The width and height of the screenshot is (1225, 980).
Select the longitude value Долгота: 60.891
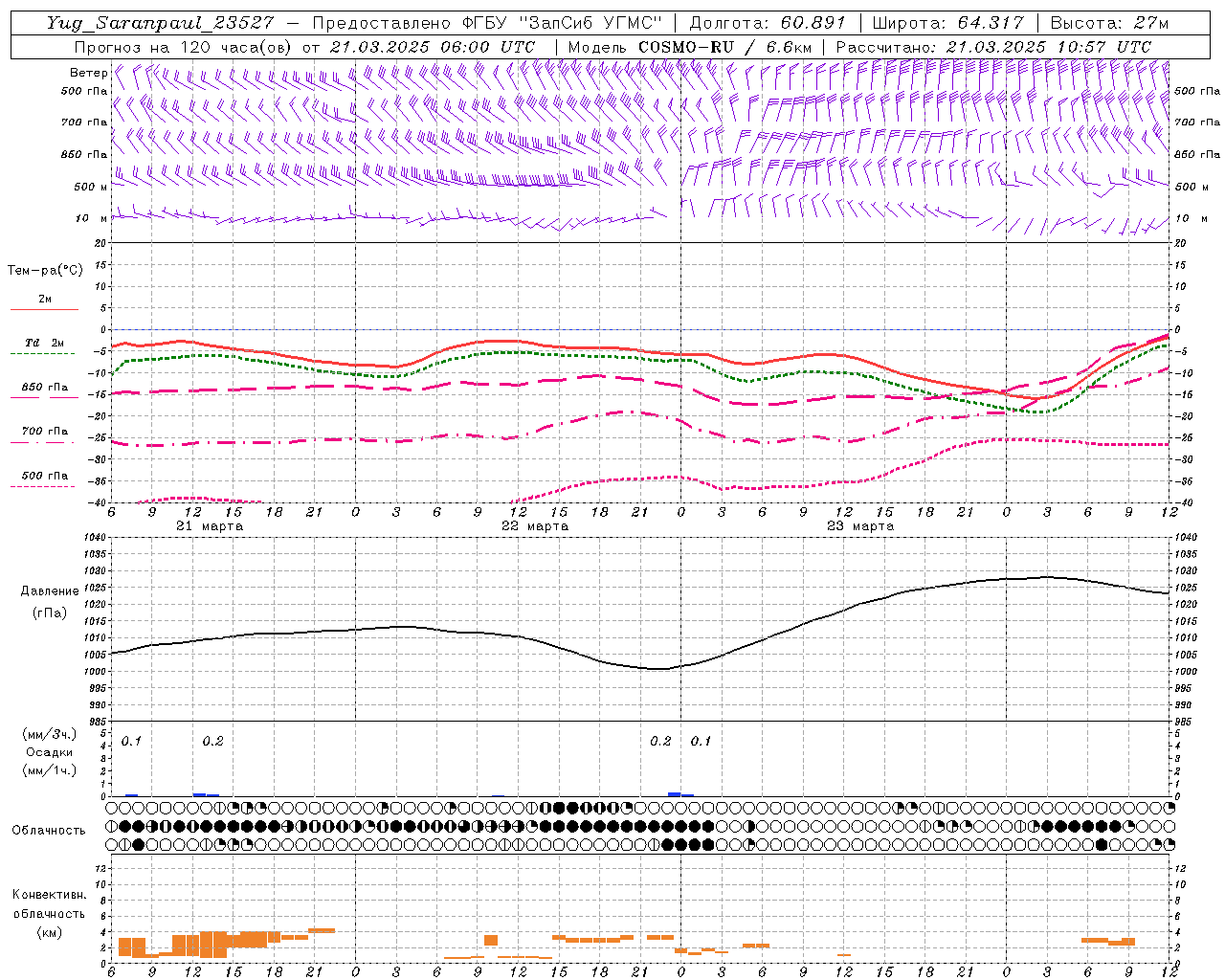point(768,22)
